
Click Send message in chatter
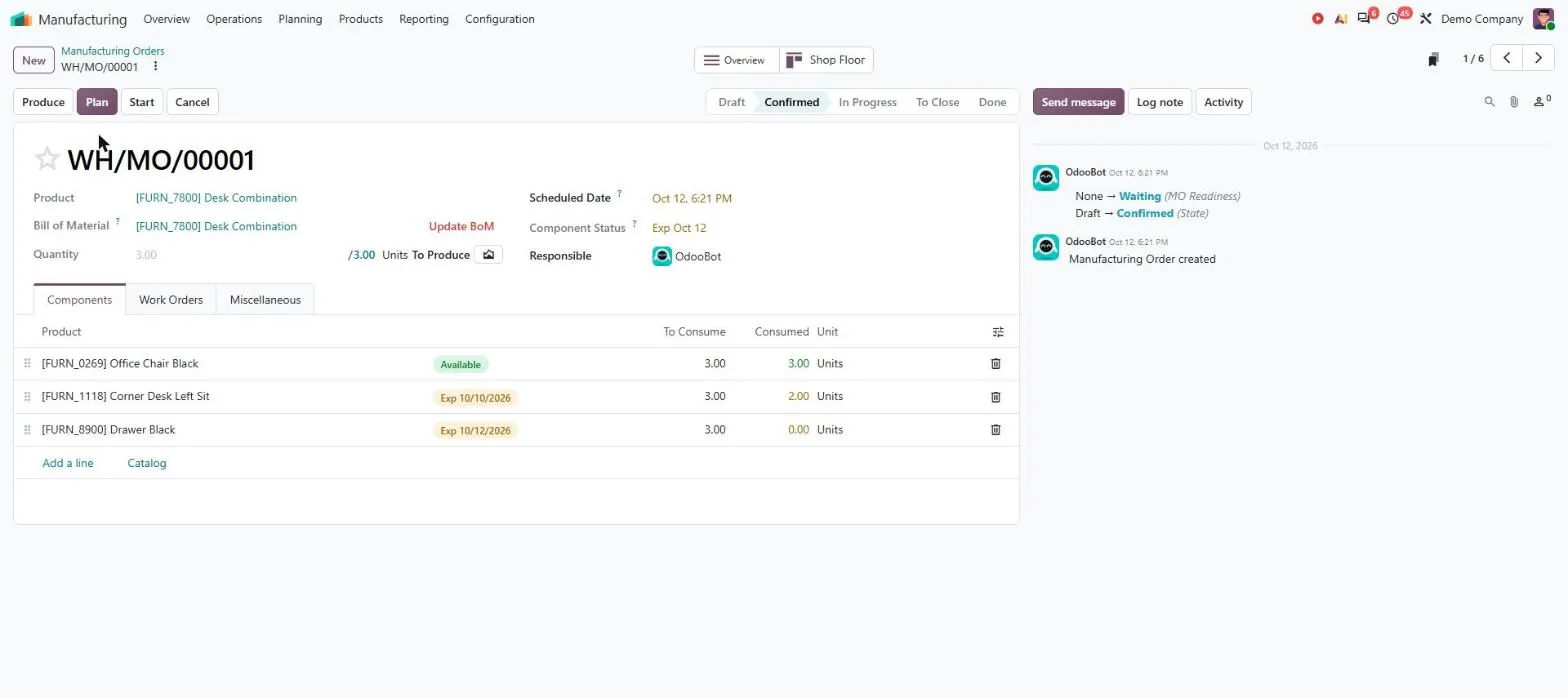[x=1078, y=102]
